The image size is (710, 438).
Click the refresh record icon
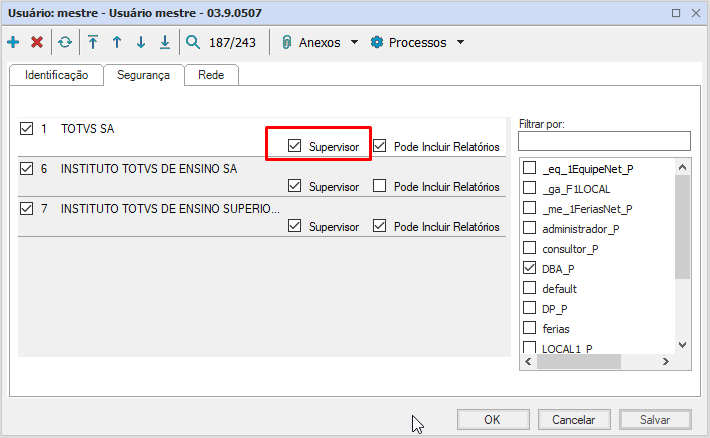(x=65, y=42)
